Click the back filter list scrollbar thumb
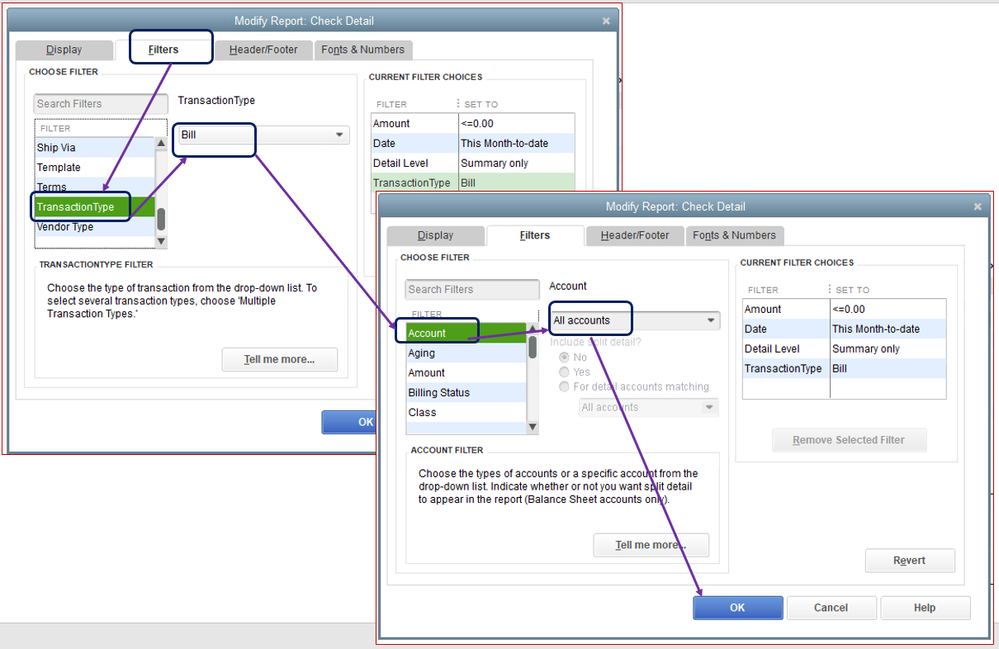The width and height of the screenshot is (999, 649). point(161,219)
